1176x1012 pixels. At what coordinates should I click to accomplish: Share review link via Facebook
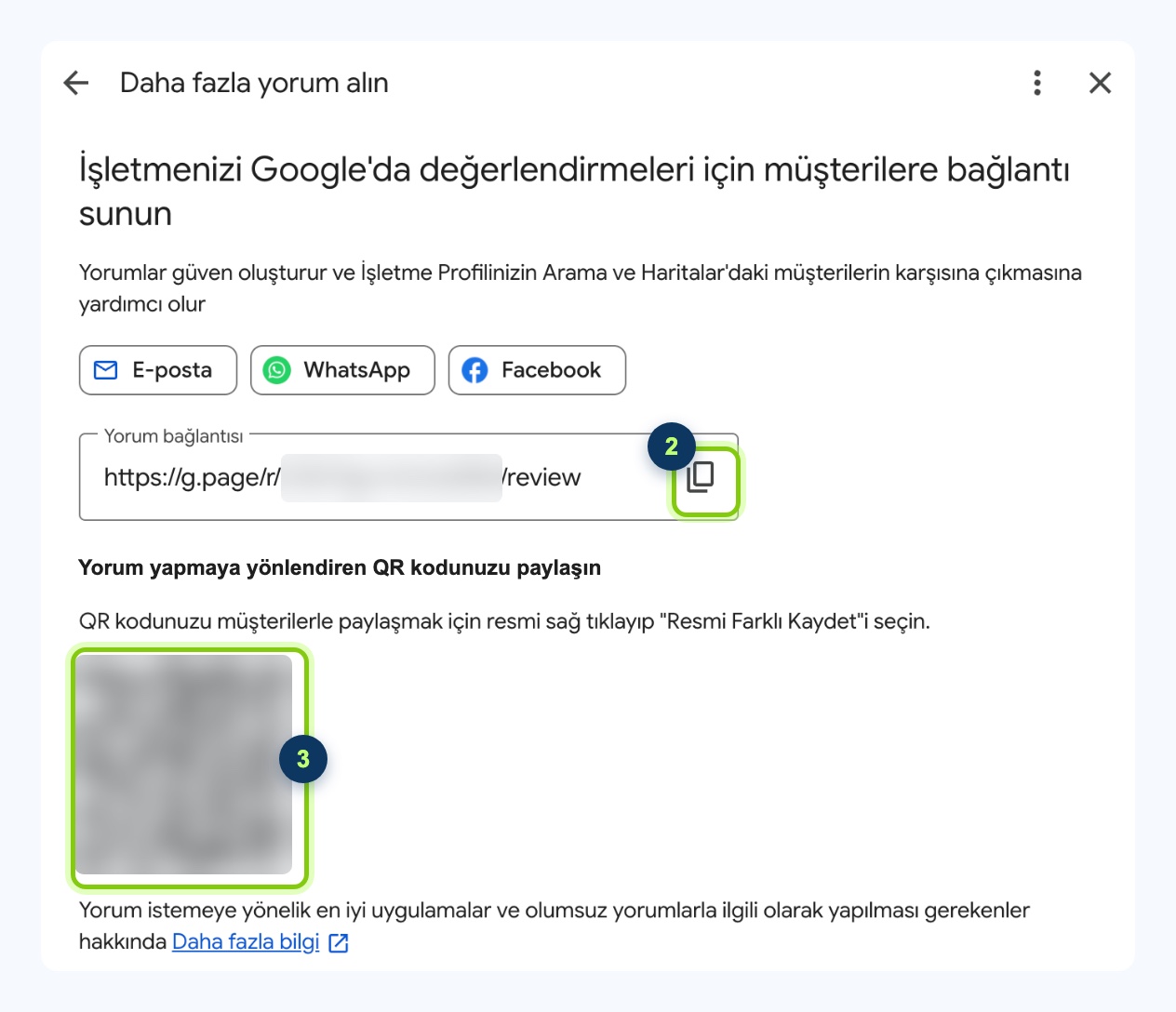point(537,370)
